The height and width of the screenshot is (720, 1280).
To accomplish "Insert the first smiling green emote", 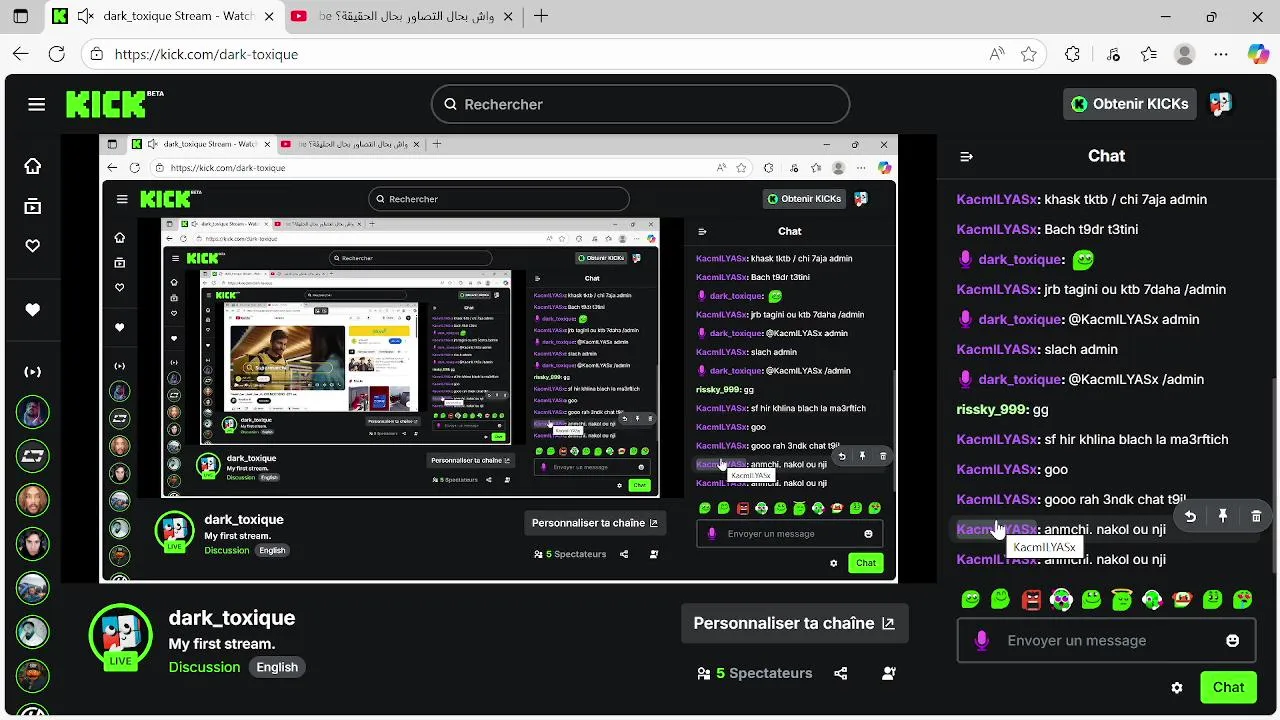I will 970,600.
